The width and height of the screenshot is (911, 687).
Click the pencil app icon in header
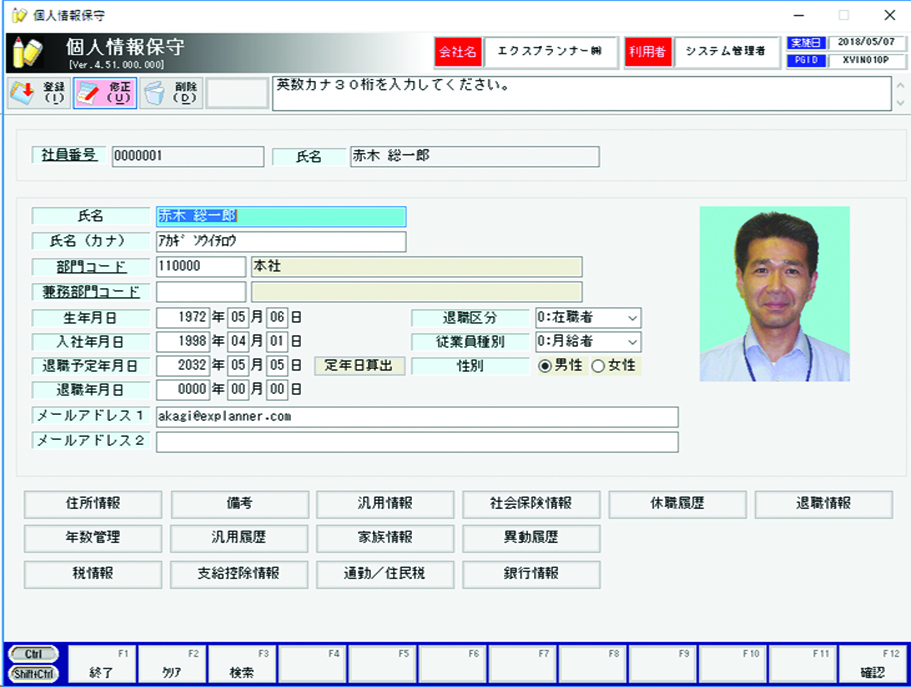28,52
